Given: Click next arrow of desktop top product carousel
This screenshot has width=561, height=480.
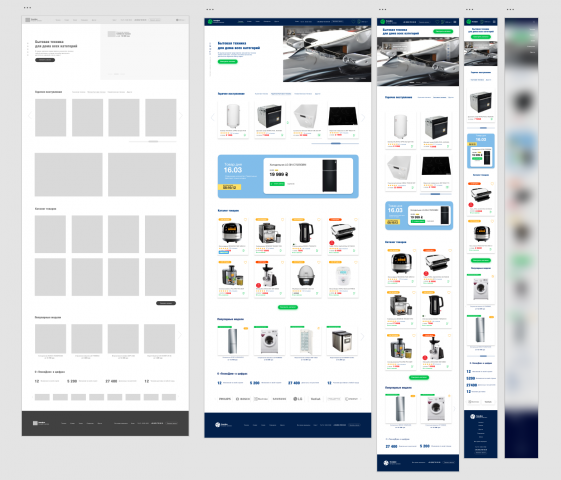Looking at the screenshot, I should (363, 117).
